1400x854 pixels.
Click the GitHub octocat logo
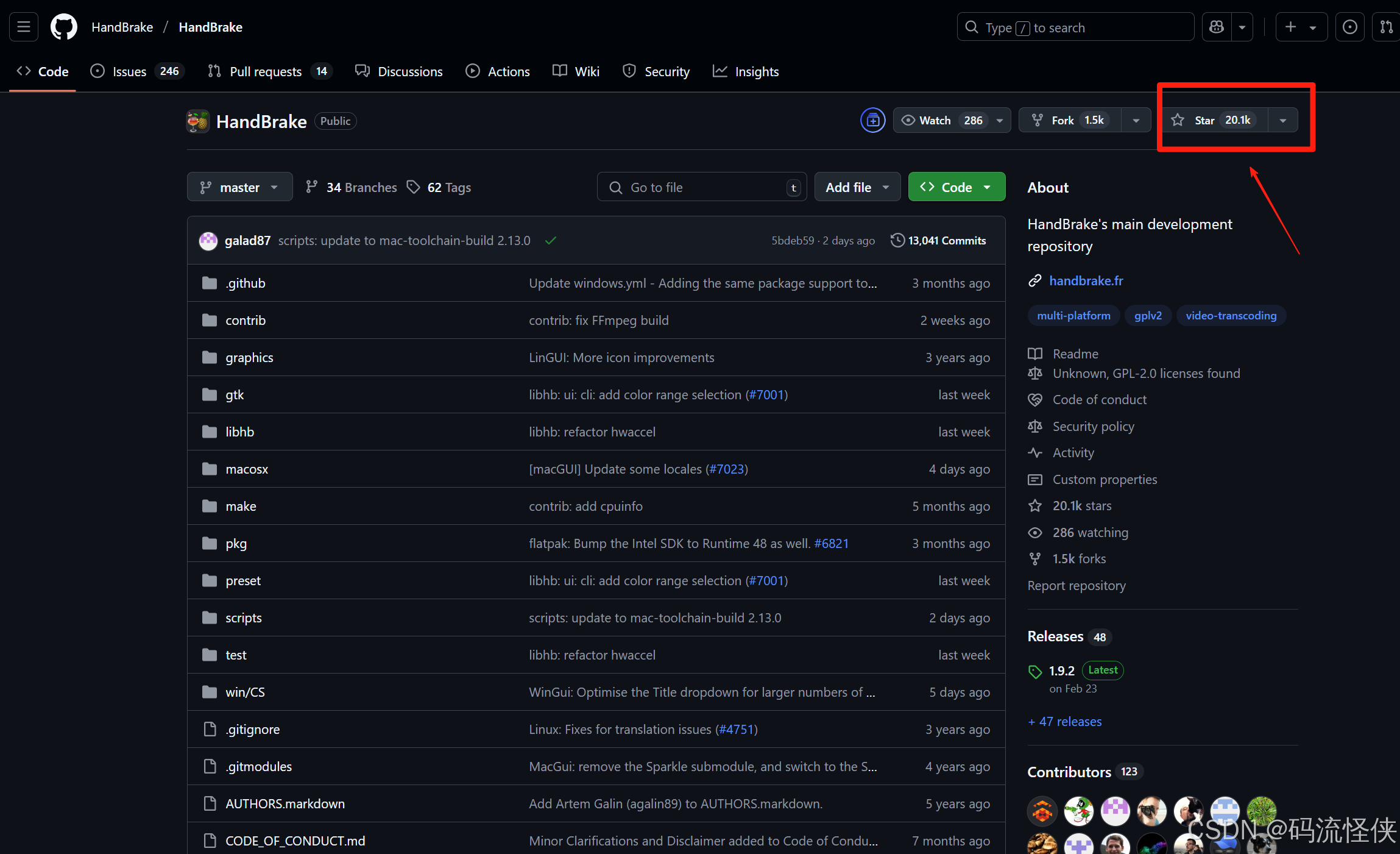(x=64, y=27)
